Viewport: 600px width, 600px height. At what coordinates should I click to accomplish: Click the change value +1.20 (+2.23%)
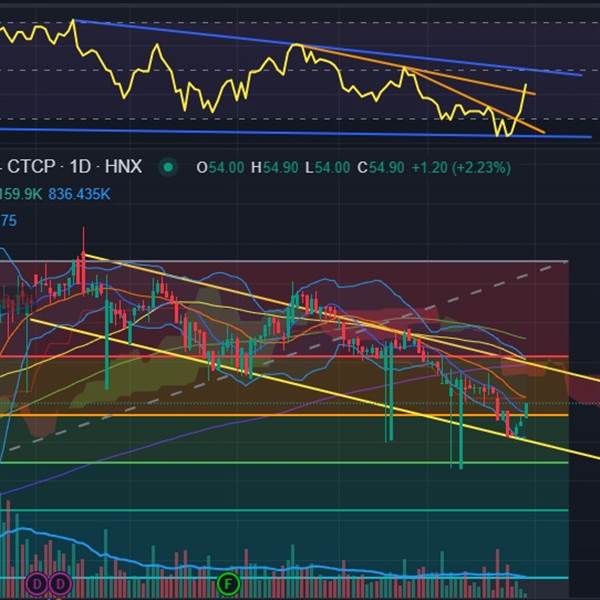(461, 168)
